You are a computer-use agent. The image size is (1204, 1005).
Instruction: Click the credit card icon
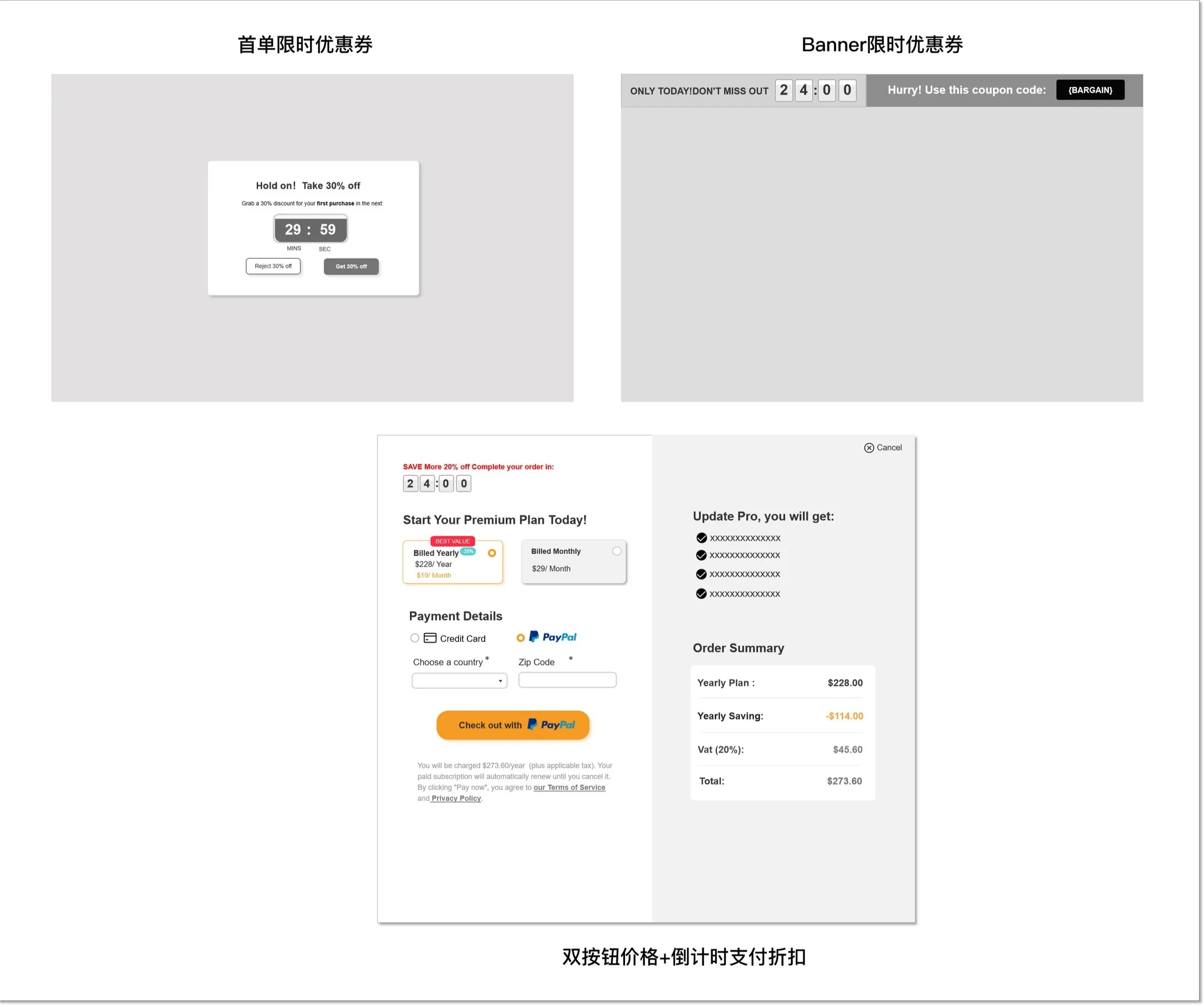click(x=430, y=638)
